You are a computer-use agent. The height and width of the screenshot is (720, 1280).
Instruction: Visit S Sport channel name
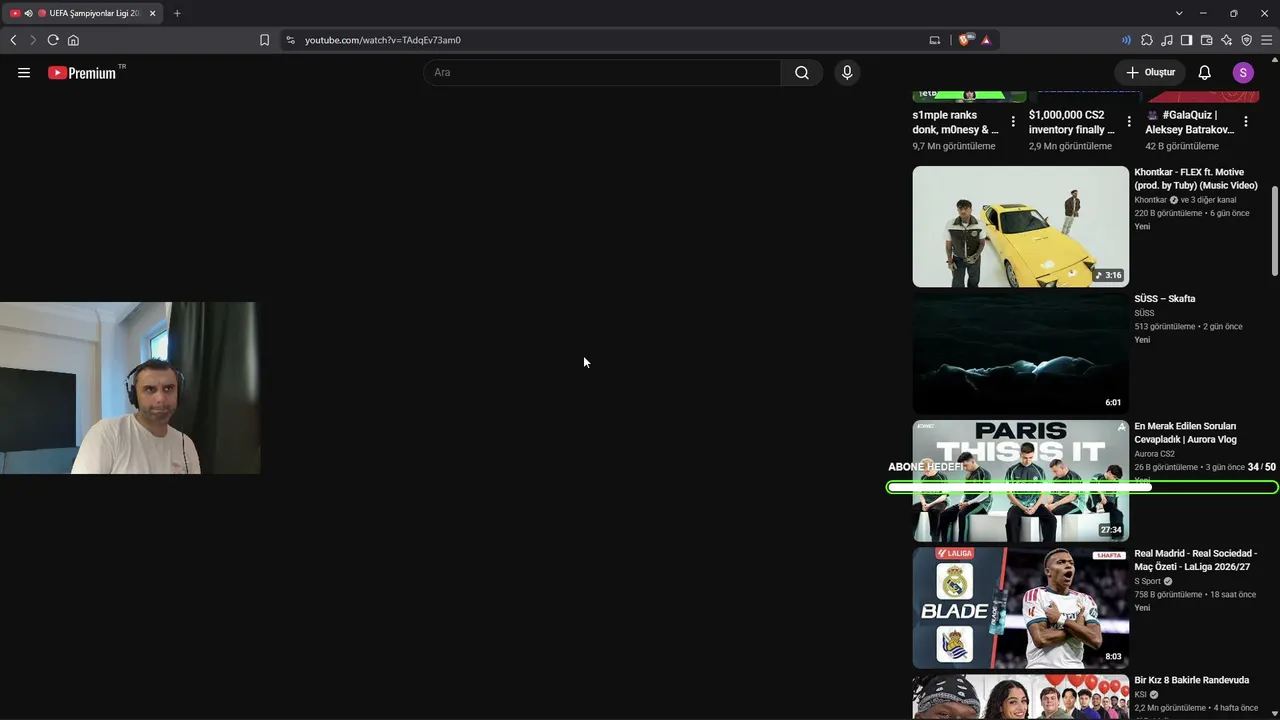(x=1147, y=581)
